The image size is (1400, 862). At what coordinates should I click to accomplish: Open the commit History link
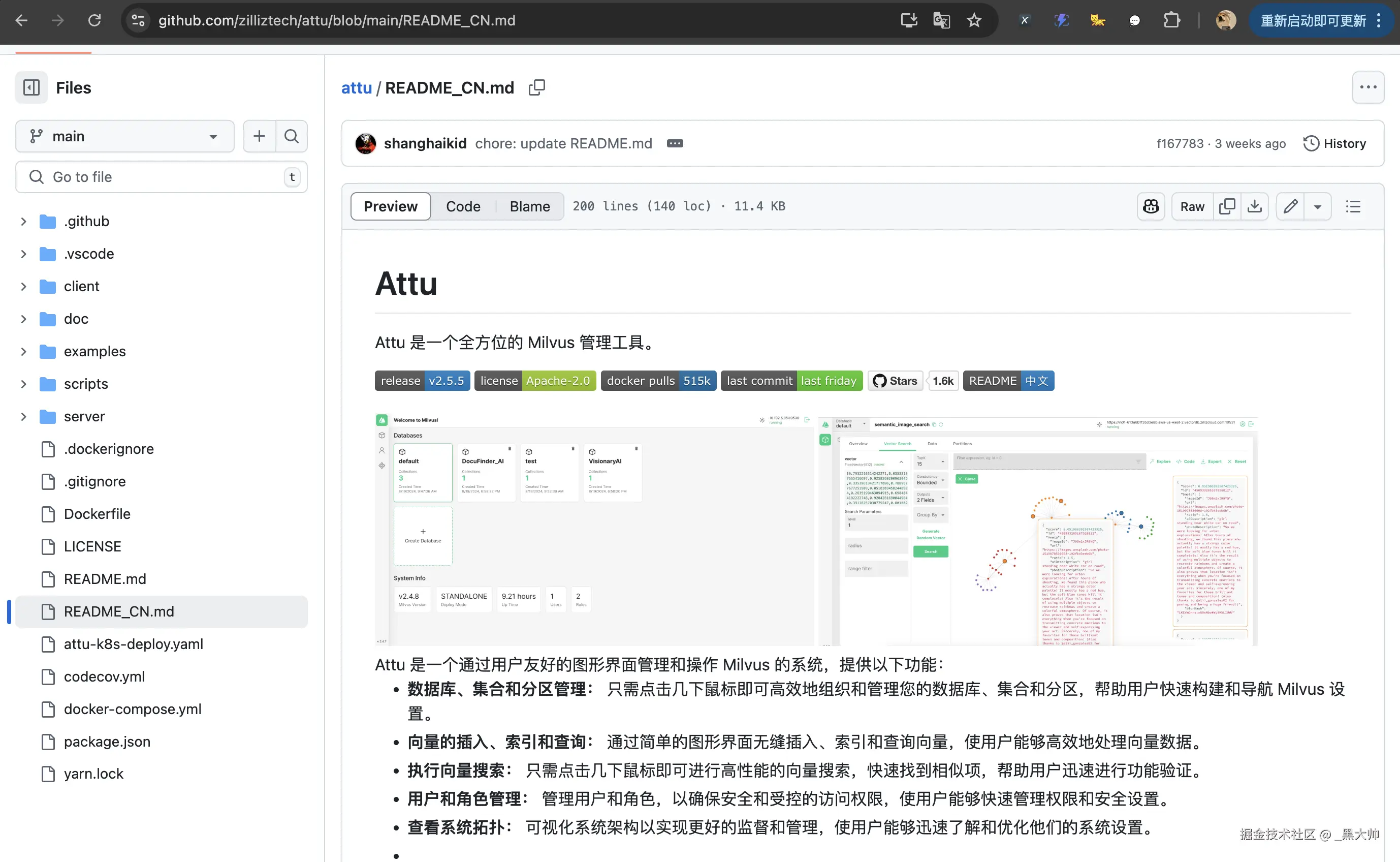coord(1334,144)
